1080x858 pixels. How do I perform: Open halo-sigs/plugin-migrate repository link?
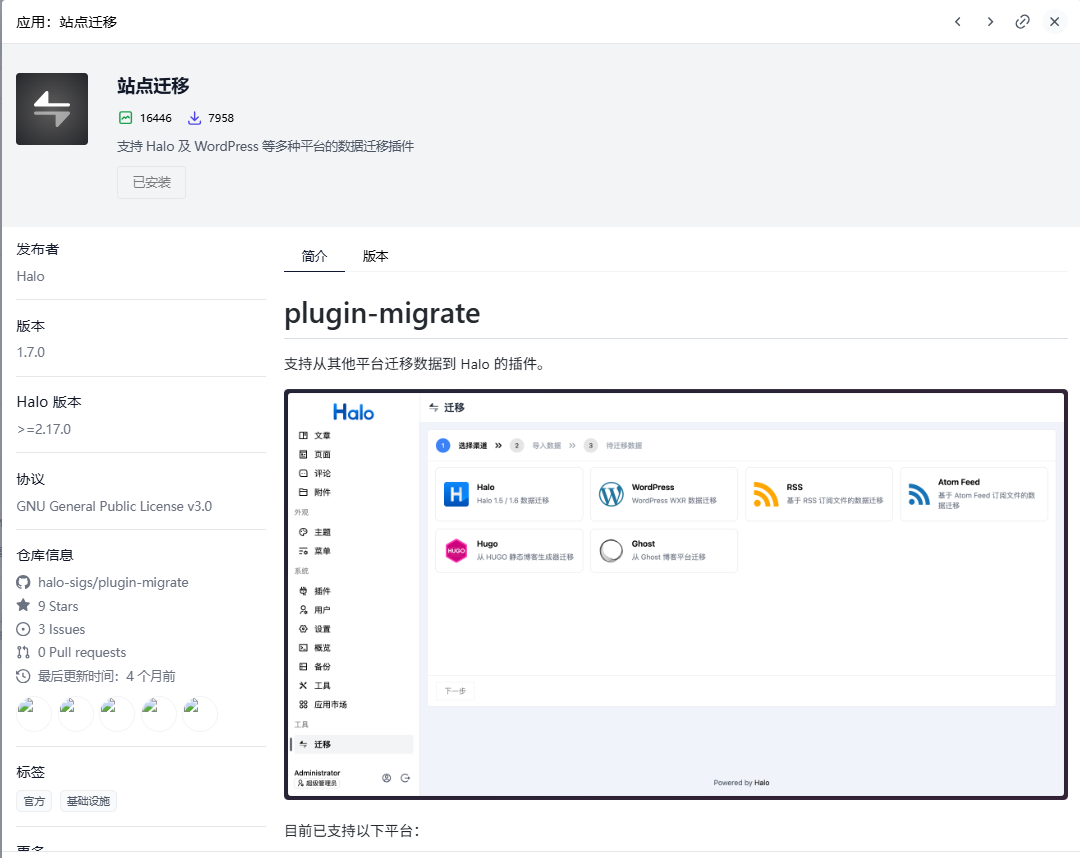(x=113, y=582)
